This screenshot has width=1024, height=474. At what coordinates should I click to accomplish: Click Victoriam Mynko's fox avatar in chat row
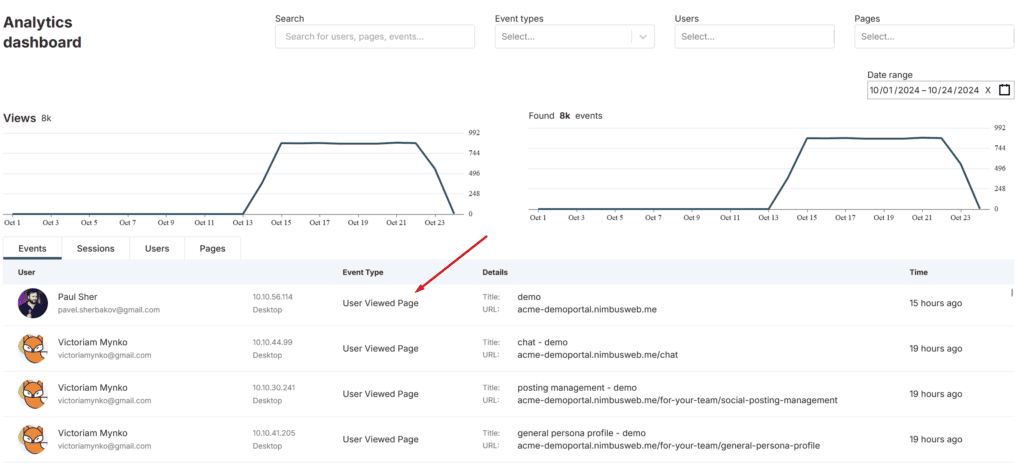pyautogui.click(x=33, y=349)
